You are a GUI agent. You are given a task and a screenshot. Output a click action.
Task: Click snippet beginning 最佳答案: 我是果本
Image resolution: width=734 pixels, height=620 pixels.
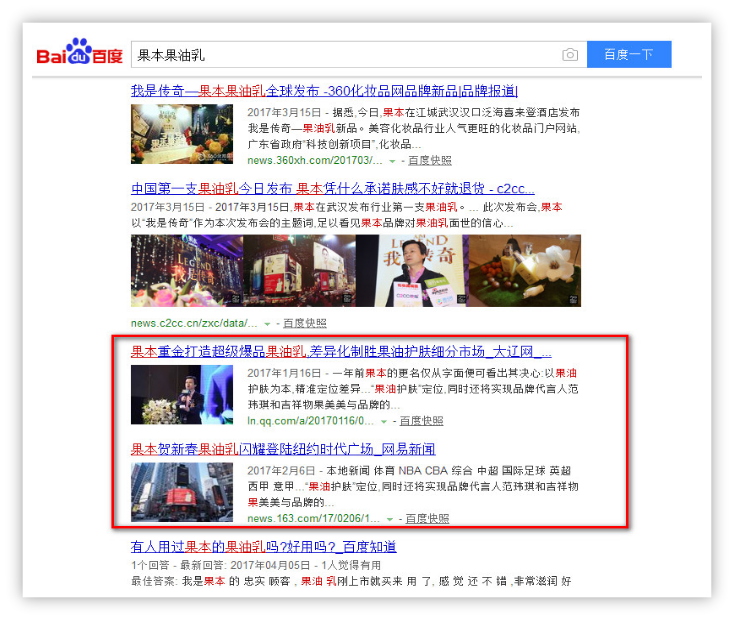351,582
